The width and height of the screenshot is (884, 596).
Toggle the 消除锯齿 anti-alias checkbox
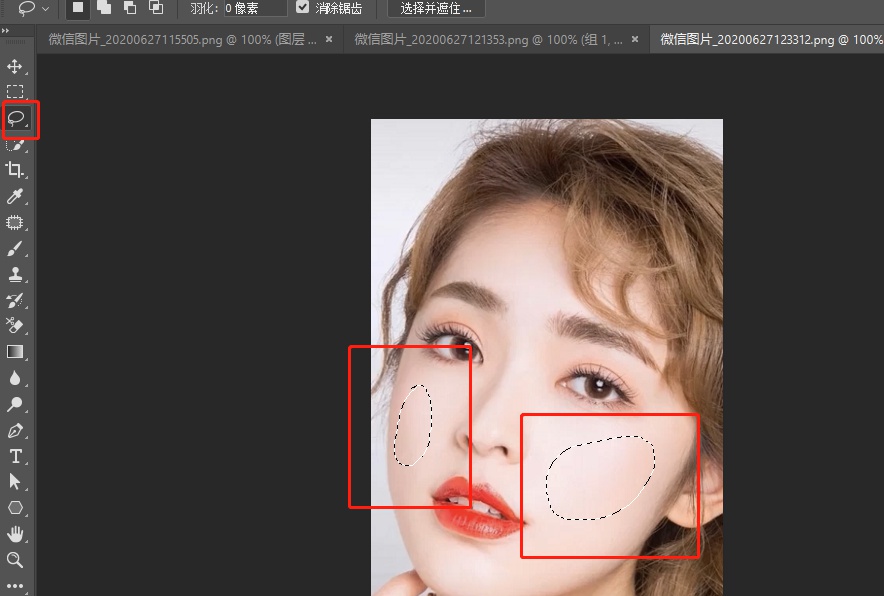tap(303, 7)
